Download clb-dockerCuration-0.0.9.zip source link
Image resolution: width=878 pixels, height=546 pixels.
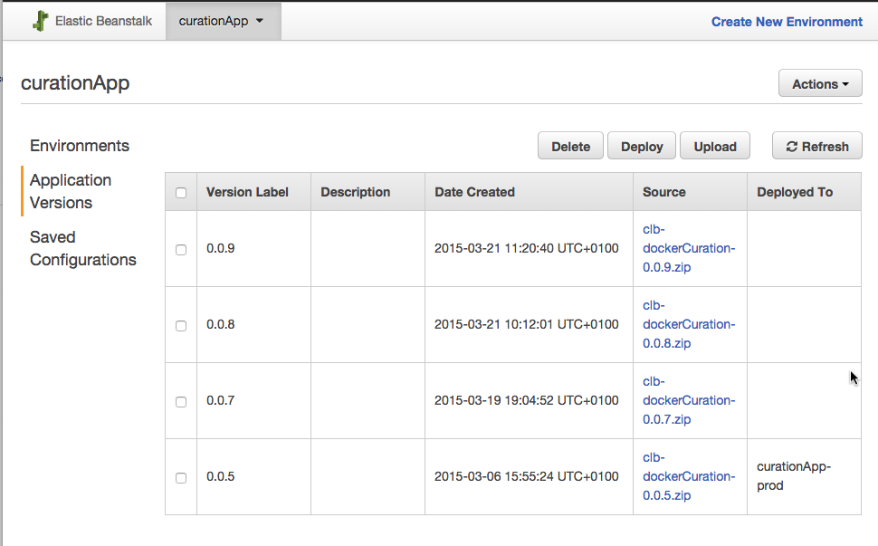tap(688, 248)
